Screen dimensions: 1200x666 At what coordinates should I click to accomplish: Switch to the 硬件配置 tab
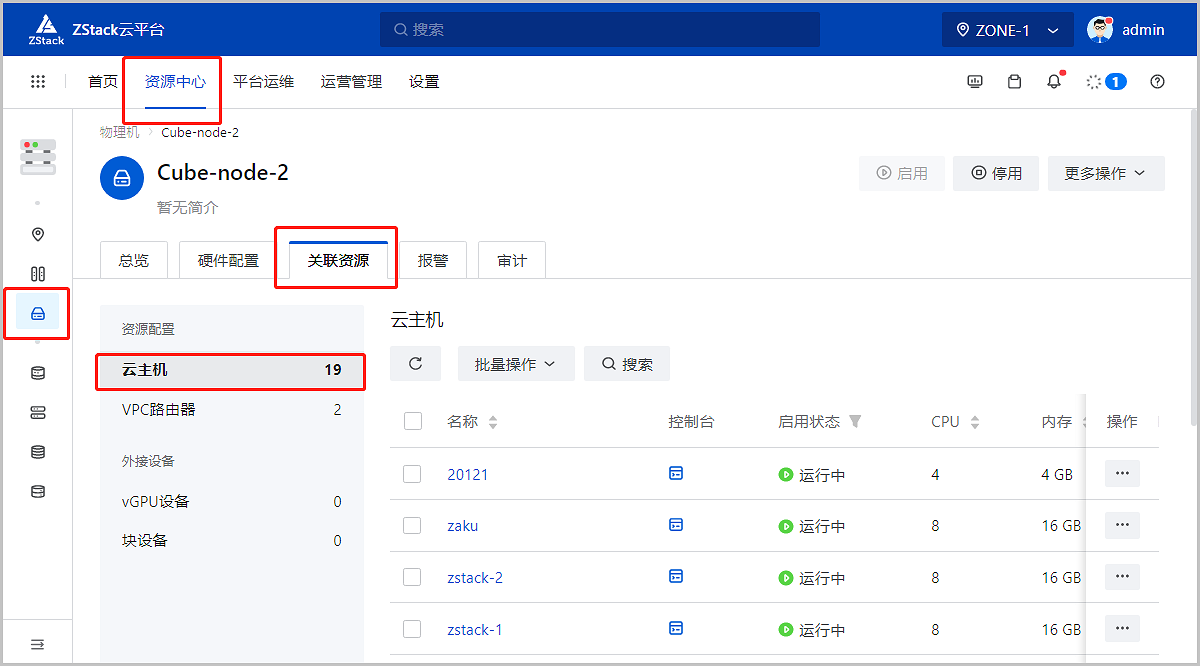pyautogui.click(x=228, y=261)
